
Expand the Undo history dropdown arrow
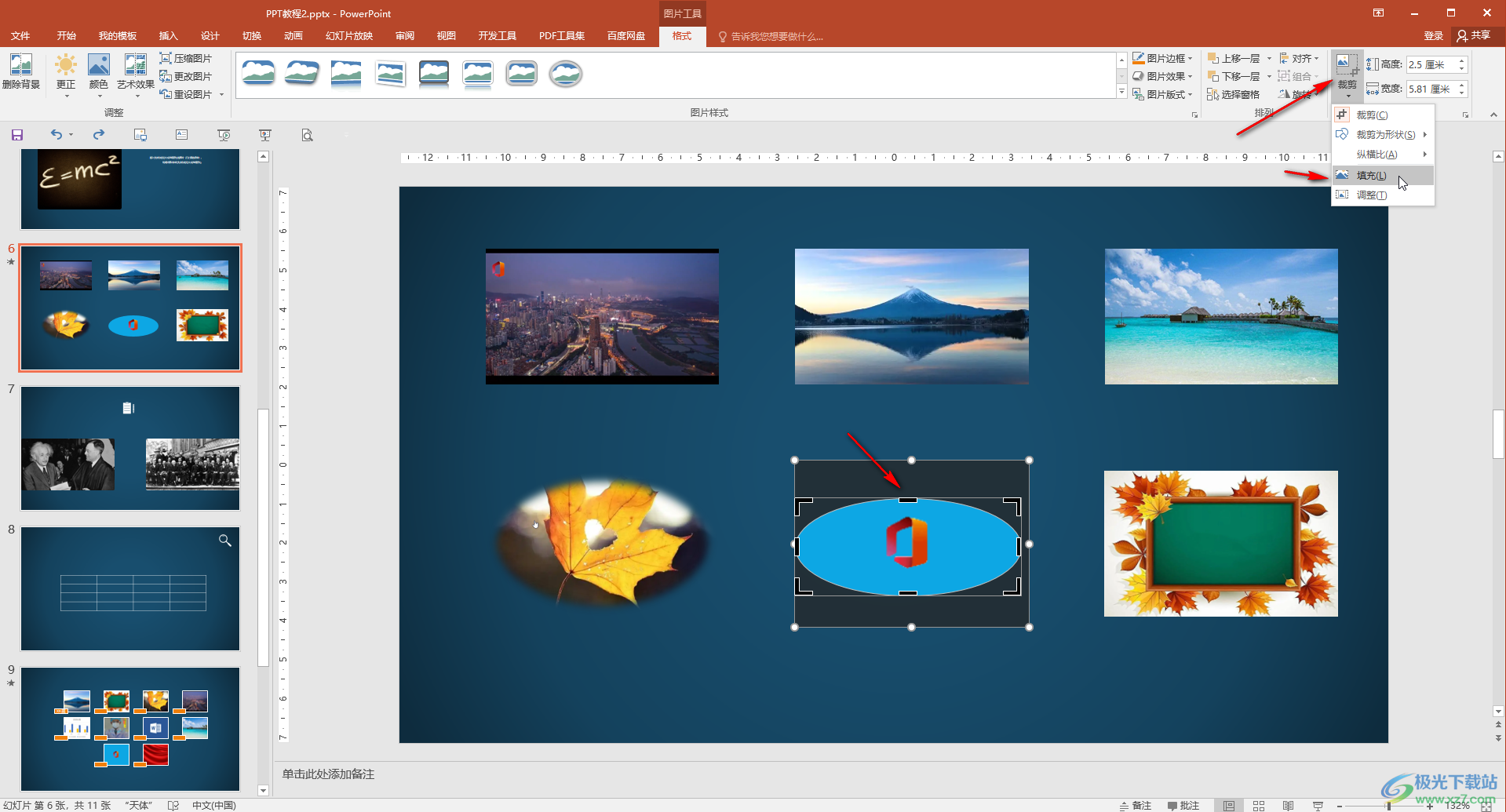(71, 135)
